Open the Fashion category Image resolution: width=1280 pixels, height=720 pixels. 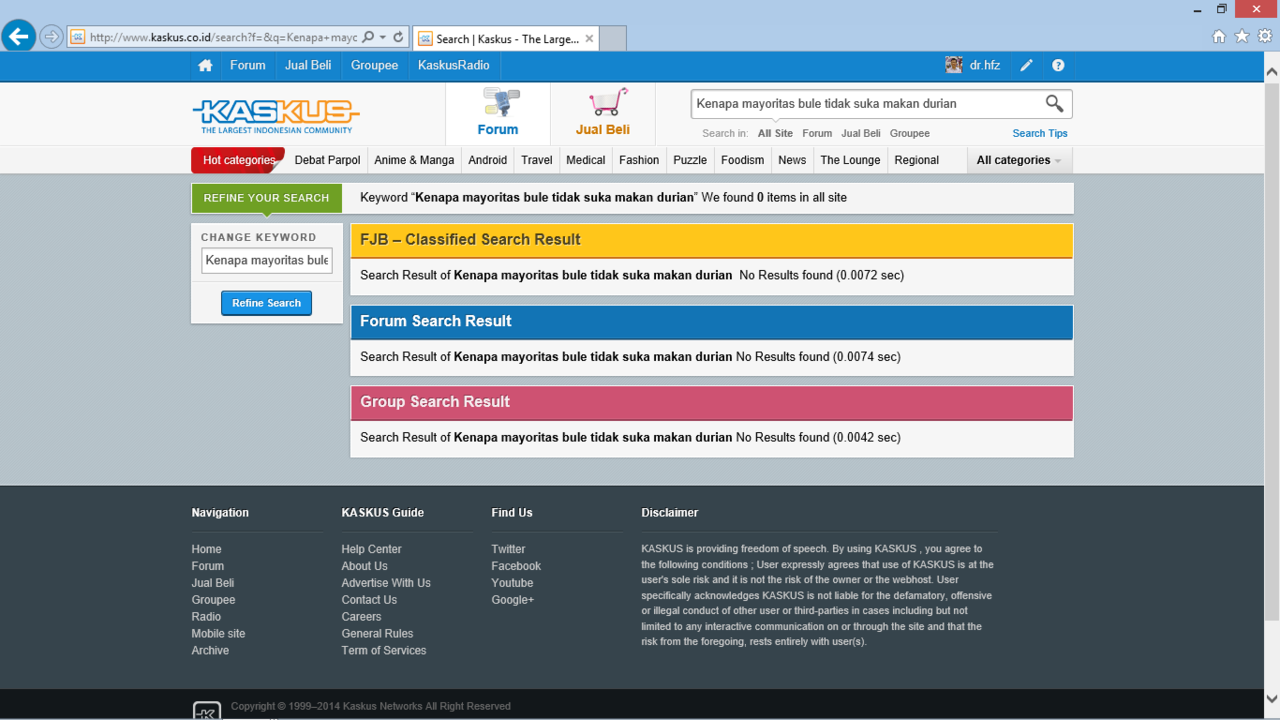[639, 160]
